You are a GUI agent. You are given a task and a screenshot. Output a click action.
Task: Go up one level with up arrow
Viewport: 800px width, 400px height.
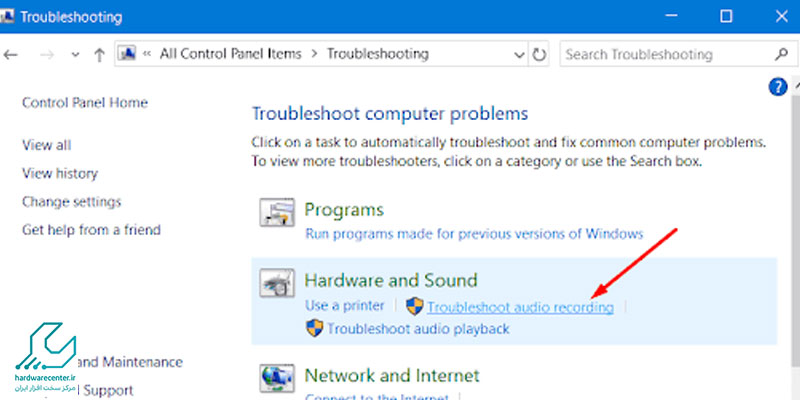point(99,55)
